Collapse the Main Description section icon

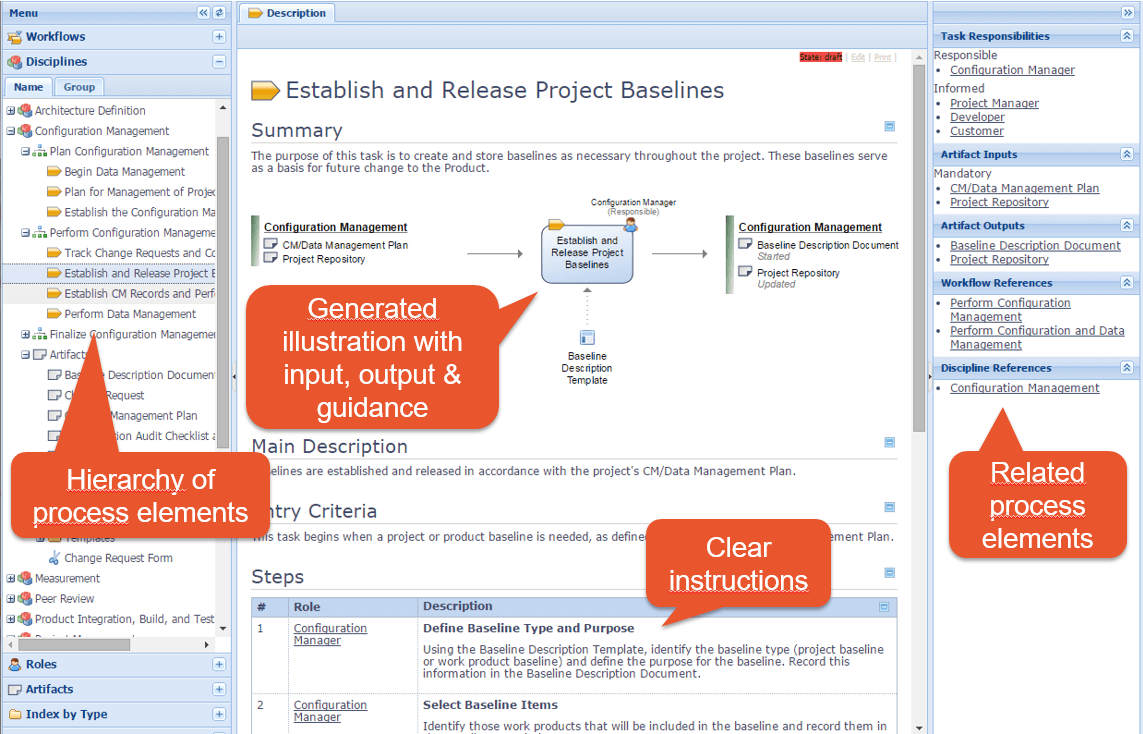(x=889, y=442)
